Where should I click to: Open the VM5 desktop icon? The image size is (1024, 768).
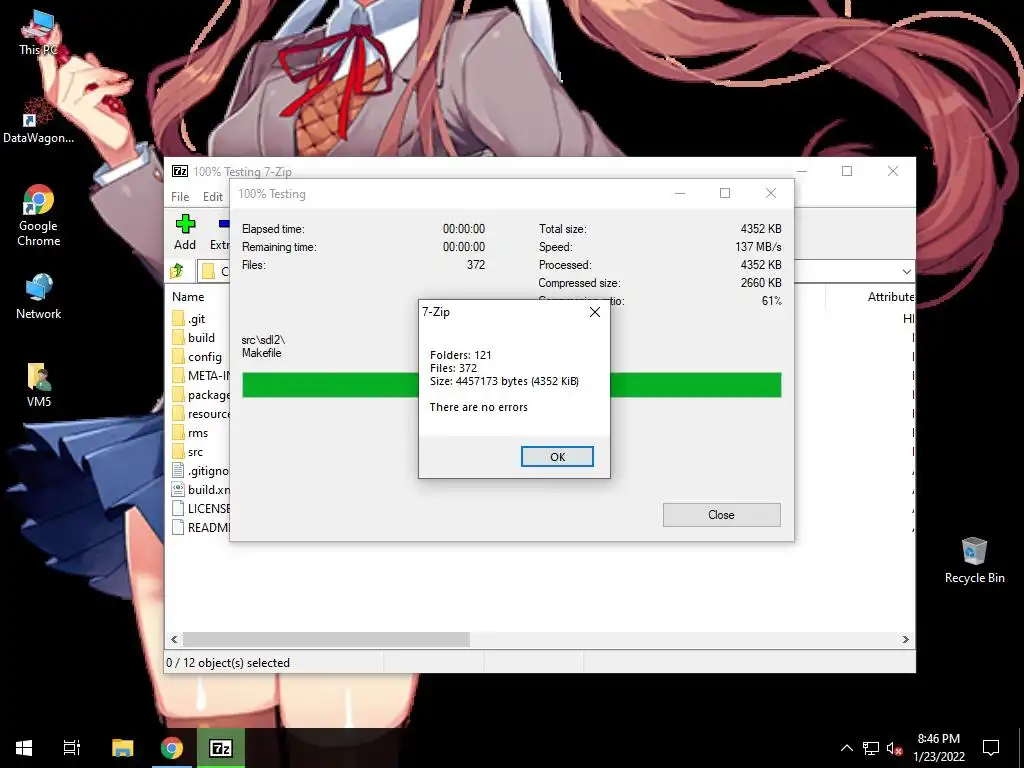pos(38,385)
